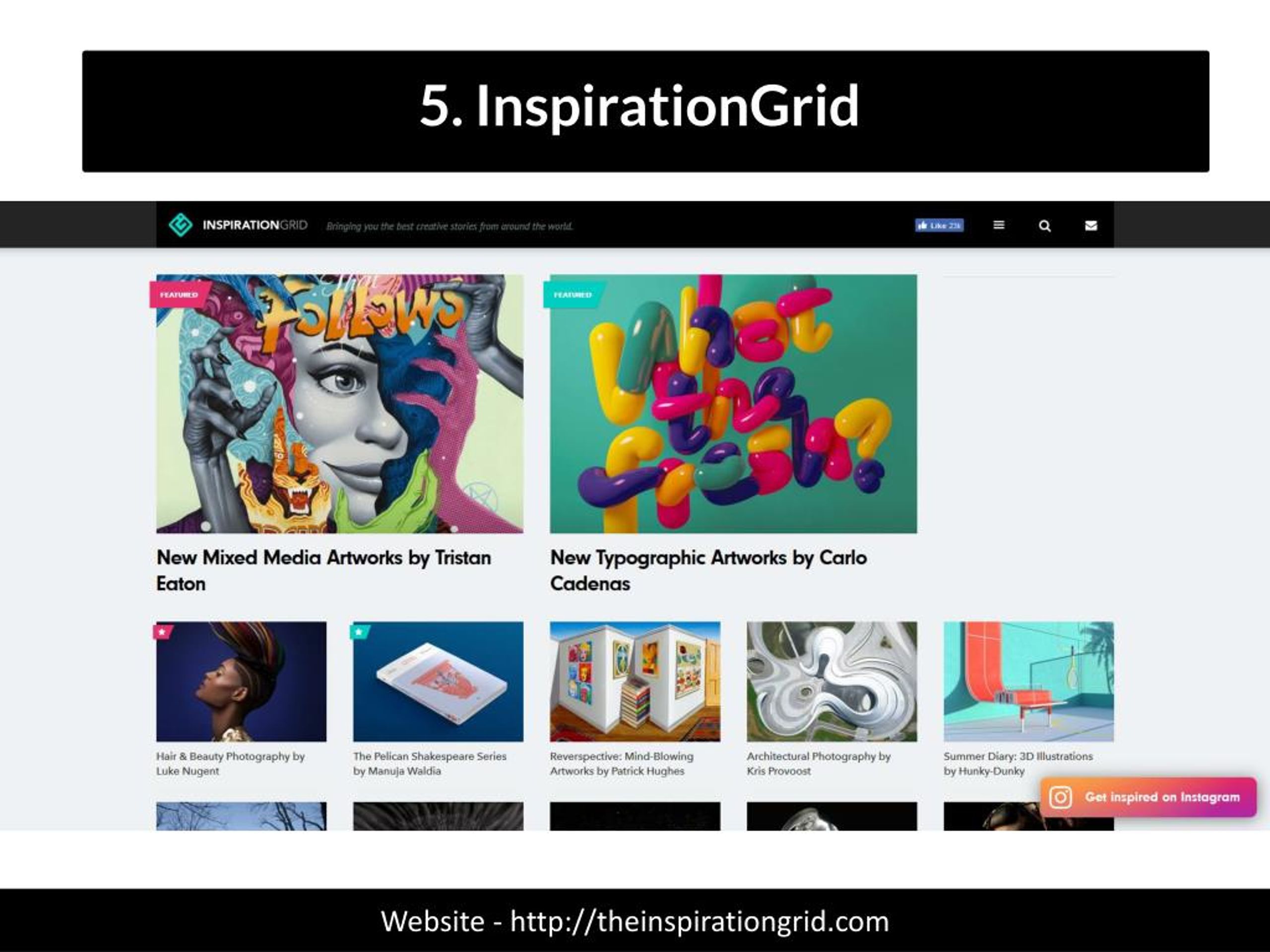
Task: Open the Tristan Eaton mixed media artwork image
Action: (x=340, y=404)
